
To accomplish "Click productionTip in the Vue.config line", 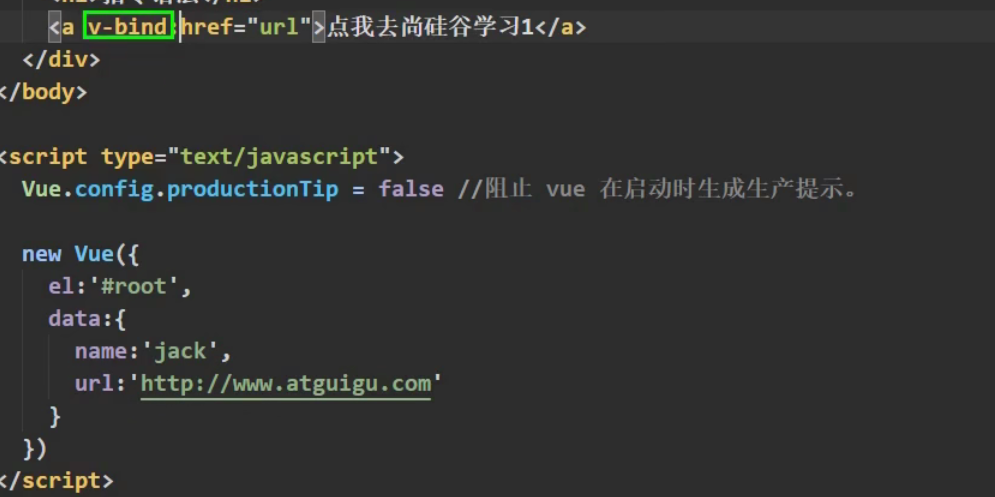I will point(253,189).
